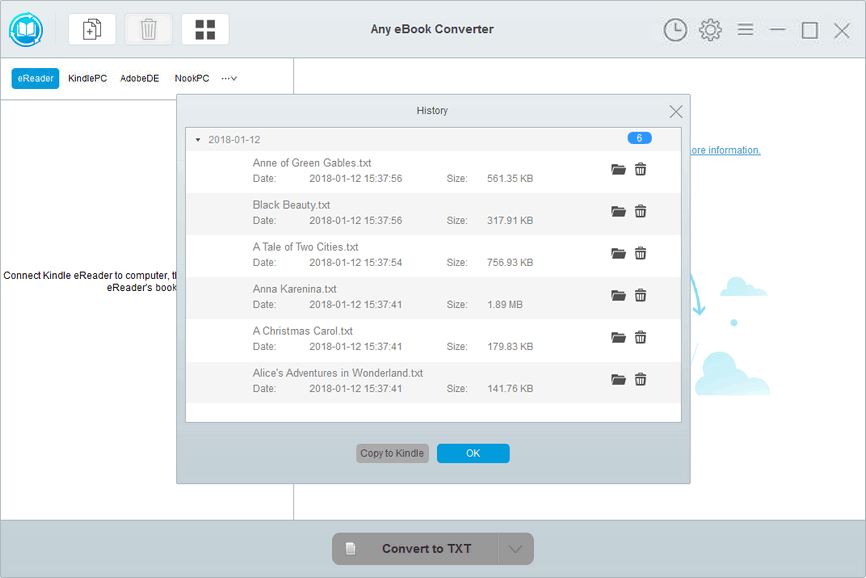
Task: Expand the more sources dropdown after NookPC
Action: (229, 78)
